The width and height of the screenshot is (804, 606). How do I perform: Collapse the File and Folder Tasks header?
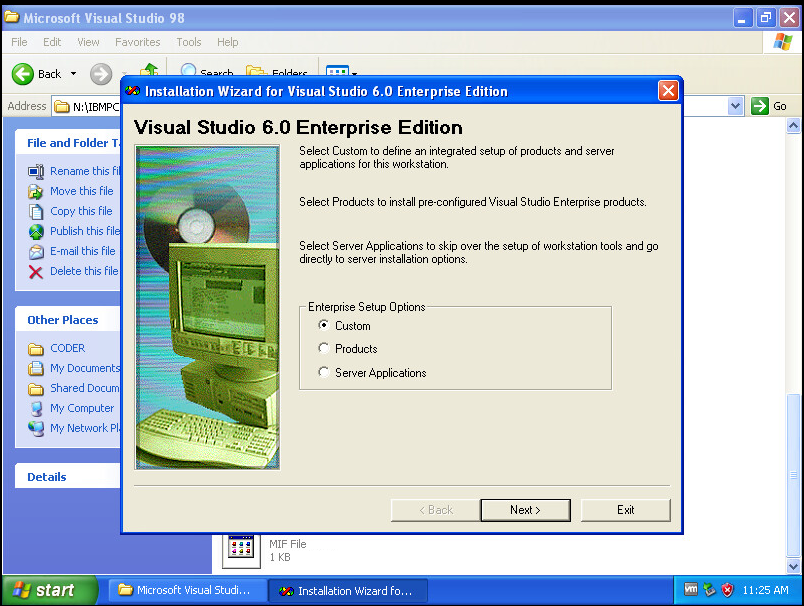point(68,143)
